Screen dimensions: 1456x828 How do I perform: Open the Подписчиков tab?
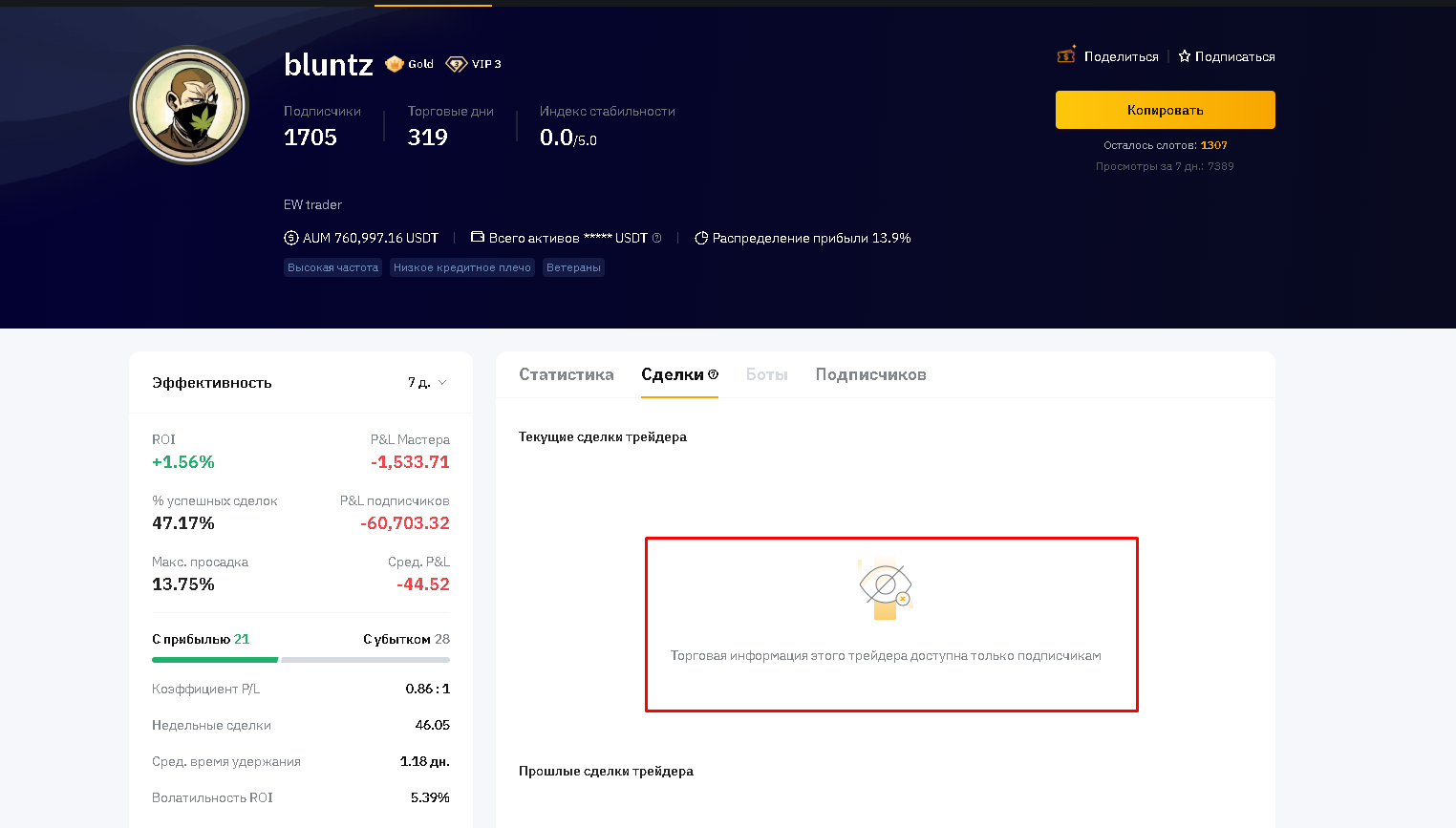pyautogui.click(x=870, y=374)
